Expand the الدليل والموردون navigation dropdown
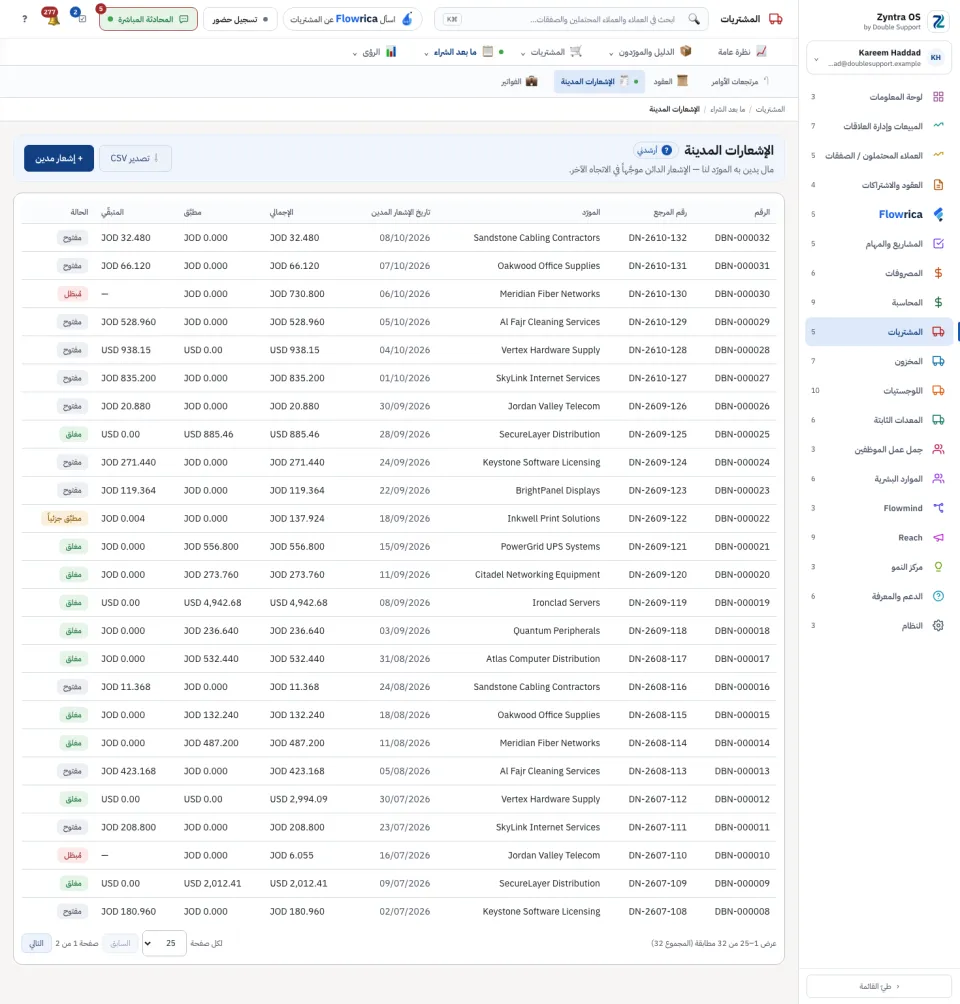960x1004 pixels. 649,52
